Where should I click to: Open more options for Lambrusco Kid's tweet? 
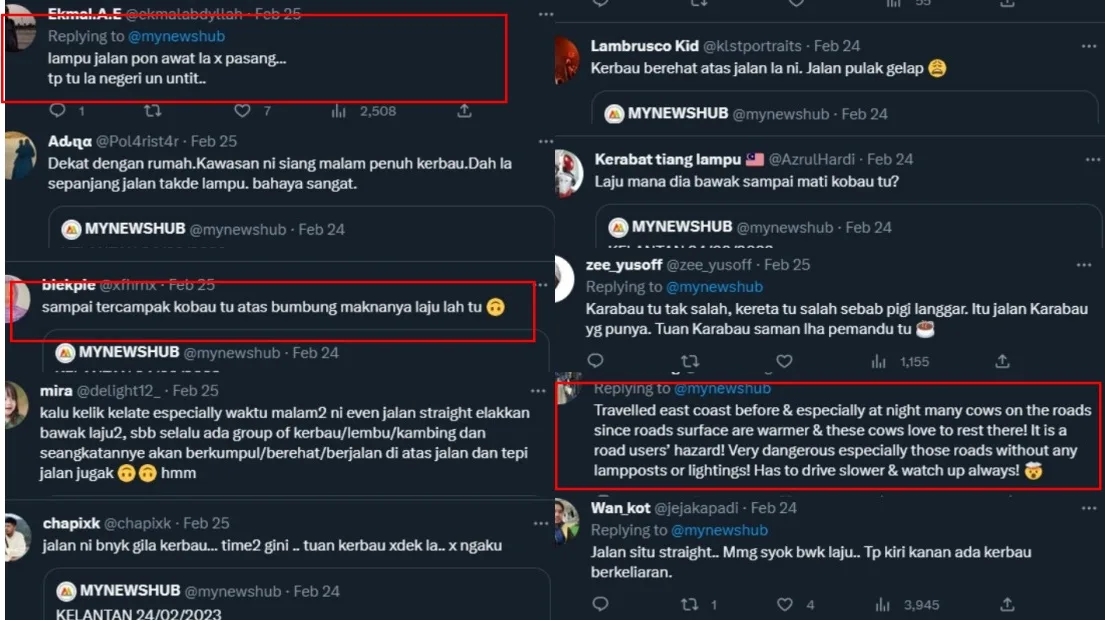click(x=1088, y=47)
